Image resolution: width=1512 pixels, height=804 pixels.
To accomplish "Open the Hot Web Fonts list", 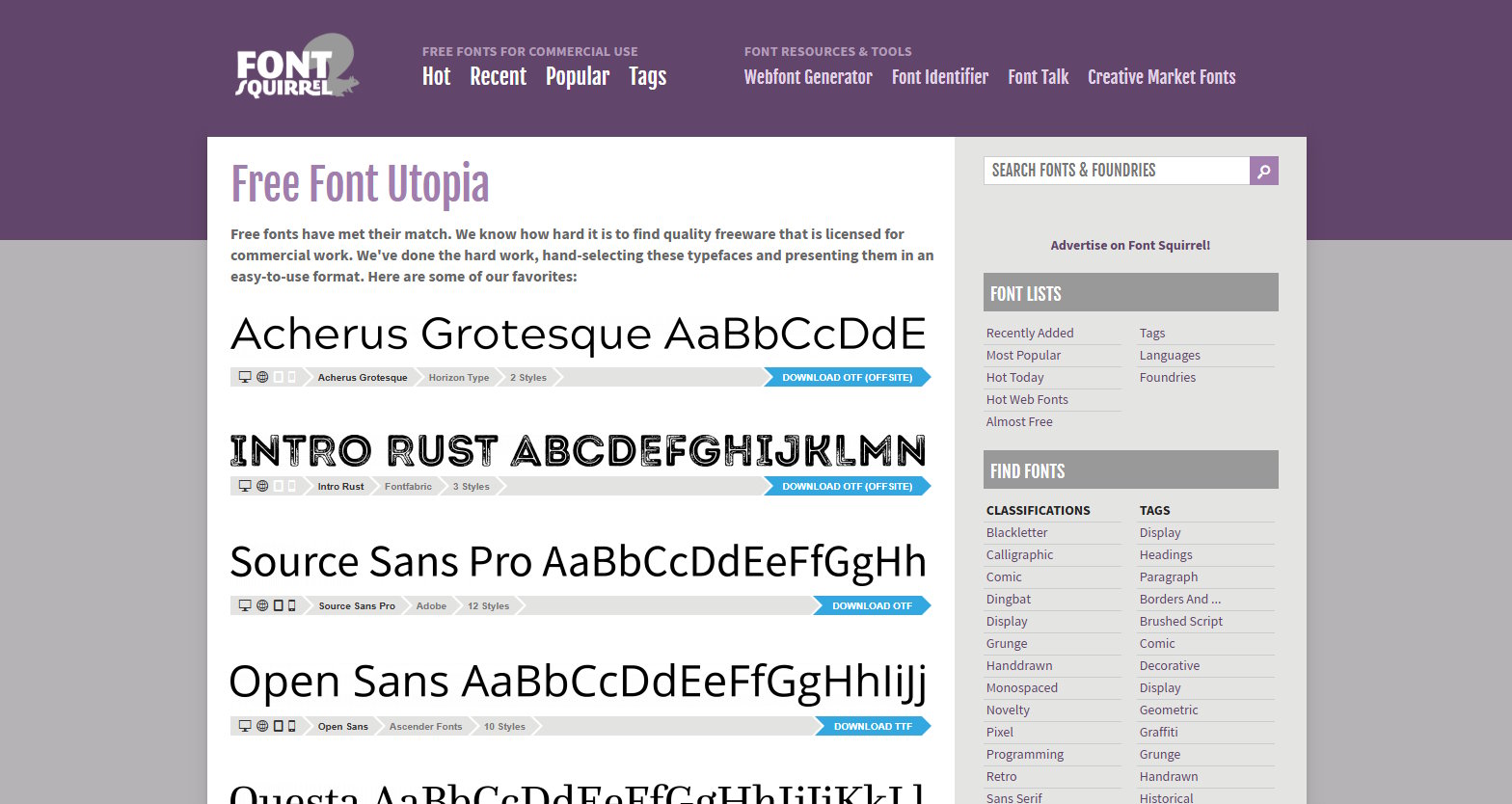I will [1027, 399].
